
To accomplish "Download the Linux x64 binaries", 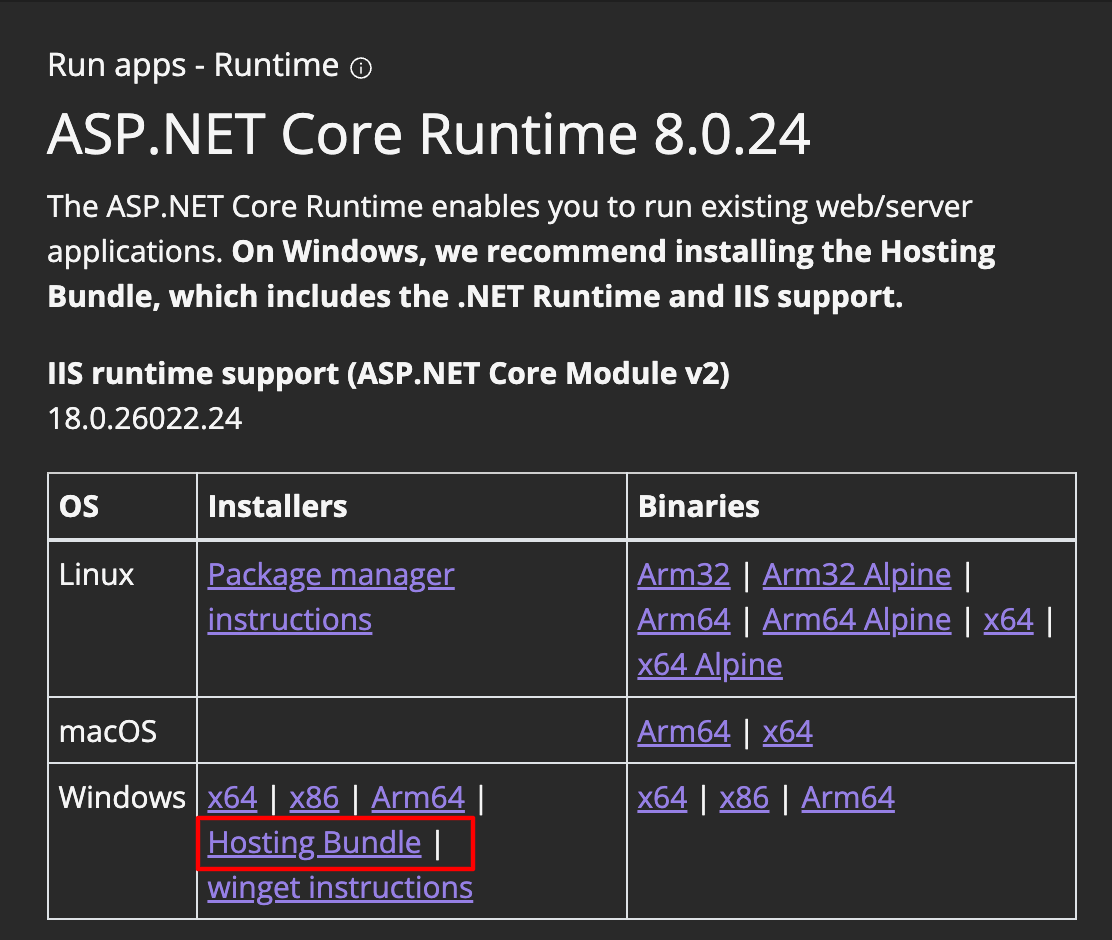I will 1009,619.
